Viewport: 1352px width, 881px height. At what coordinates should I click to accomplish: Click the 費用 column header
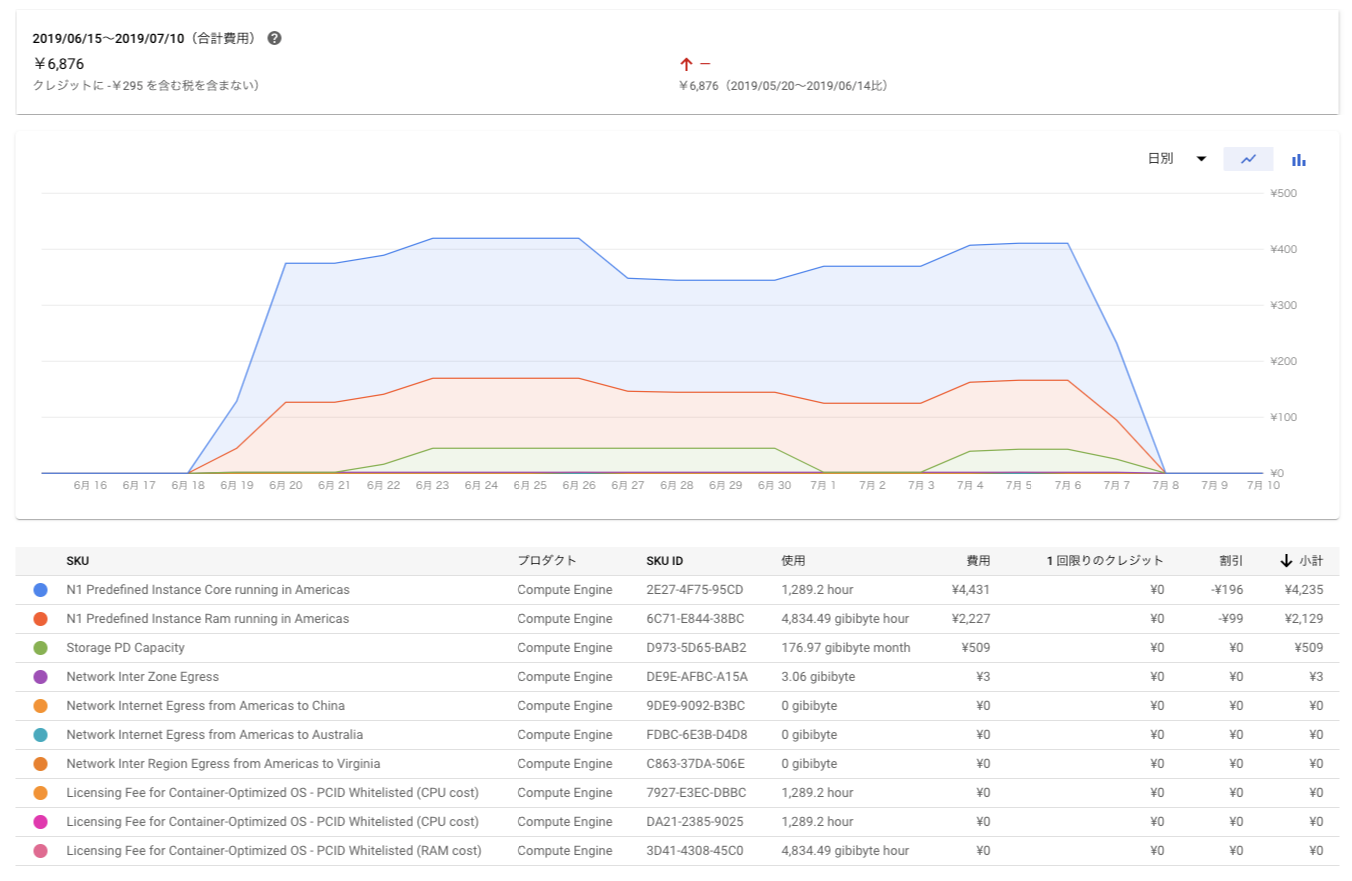978,561
